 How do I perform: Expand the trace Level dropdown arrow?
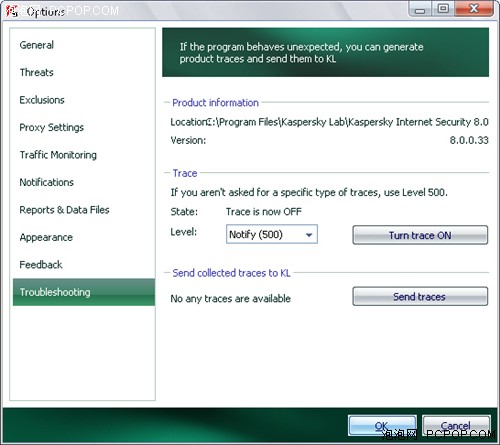(x=309, y=235)
